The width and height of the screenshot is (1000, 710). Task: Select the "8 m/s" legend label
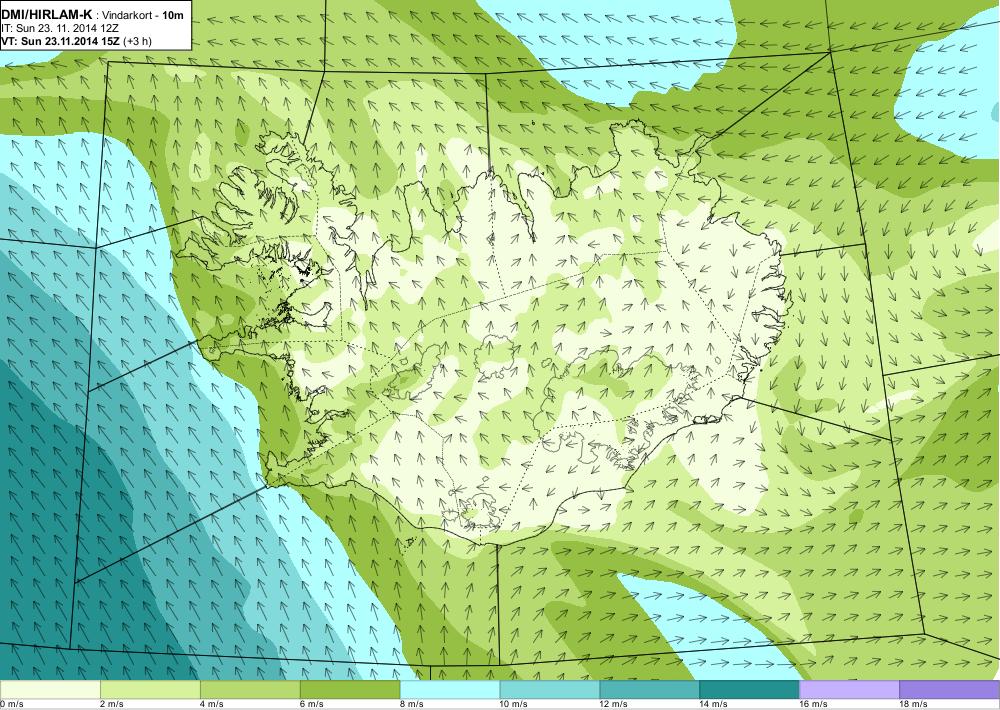click(412, 704)
